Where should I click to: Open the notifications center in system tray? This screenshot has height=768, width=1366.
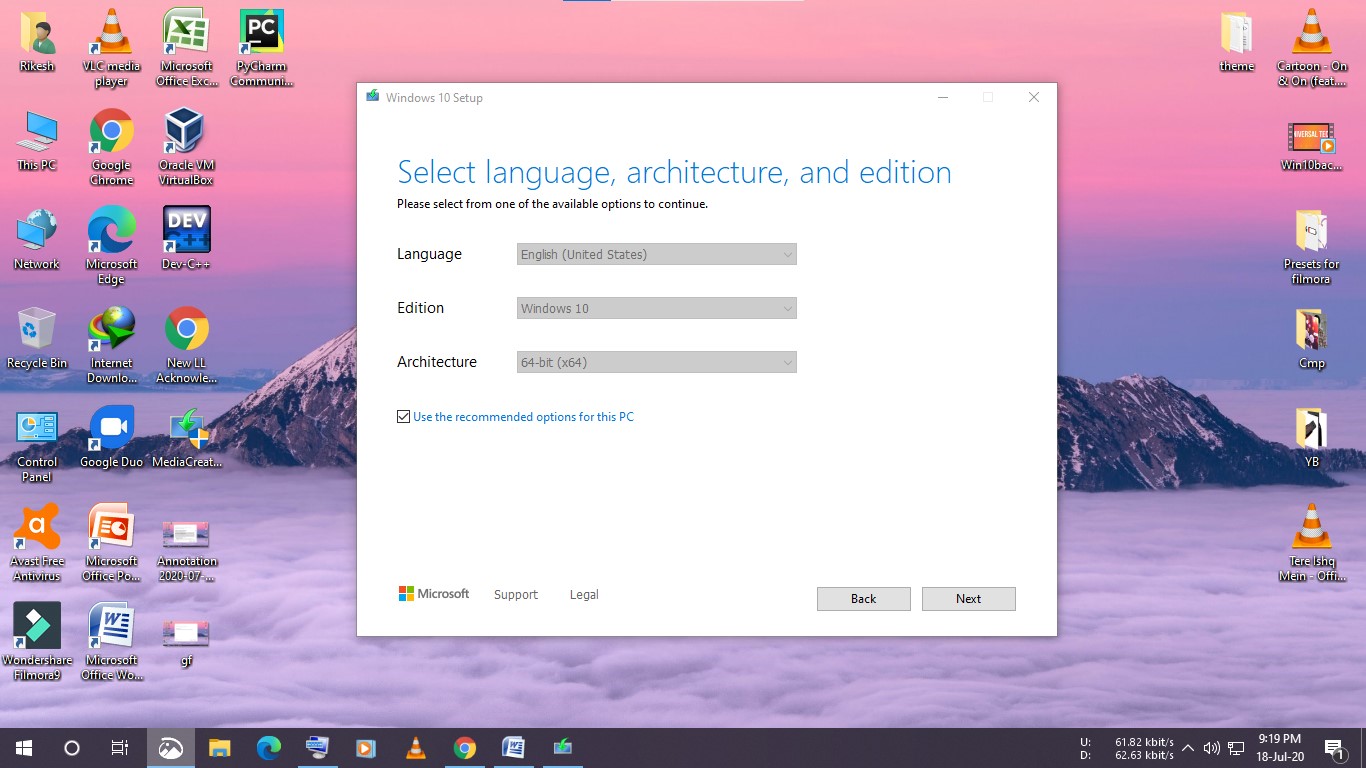coord(1333,747)
